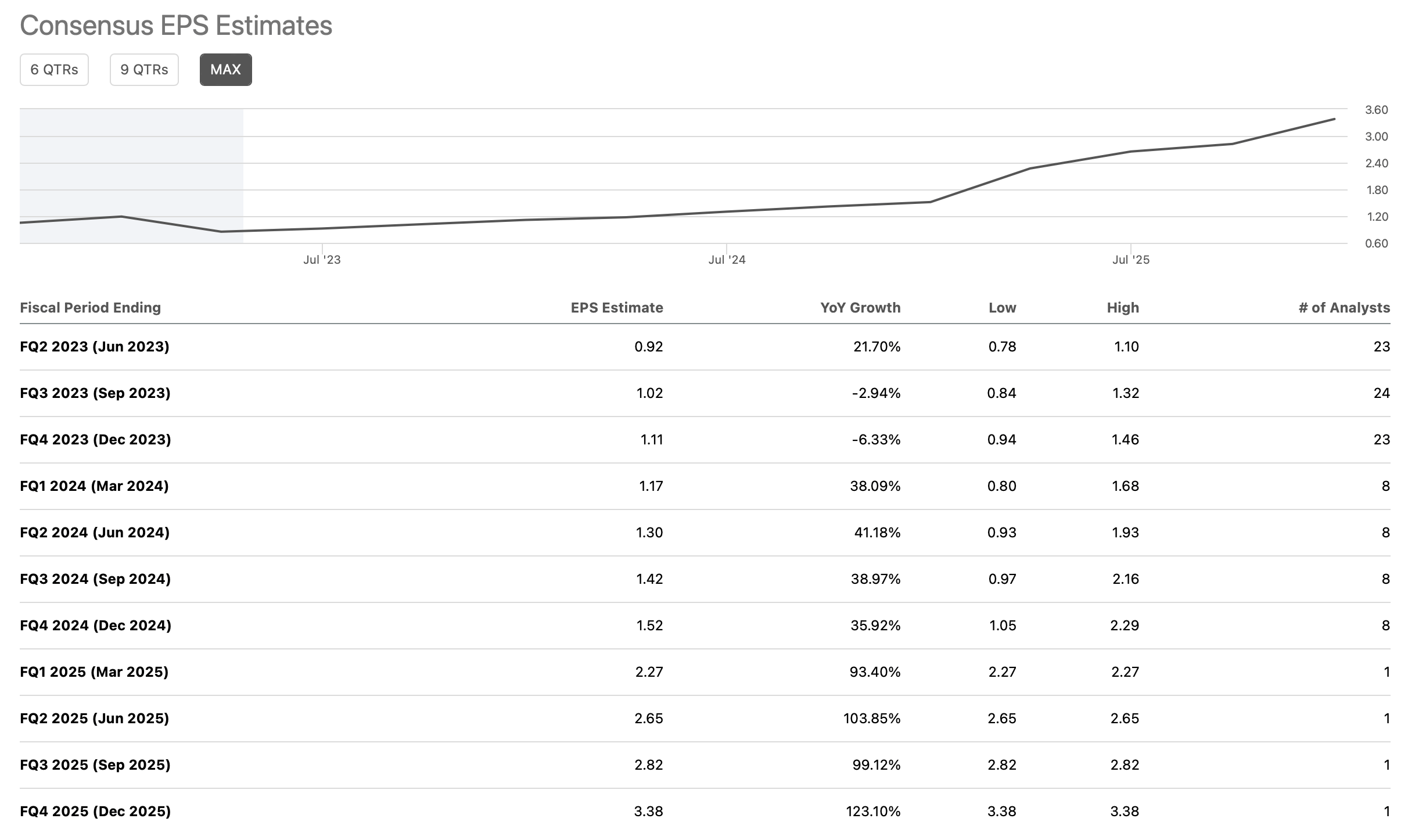Select the FQ2 2023 (Jun 2023) row label
1408x840 pixels.
[x=95, y=347]
